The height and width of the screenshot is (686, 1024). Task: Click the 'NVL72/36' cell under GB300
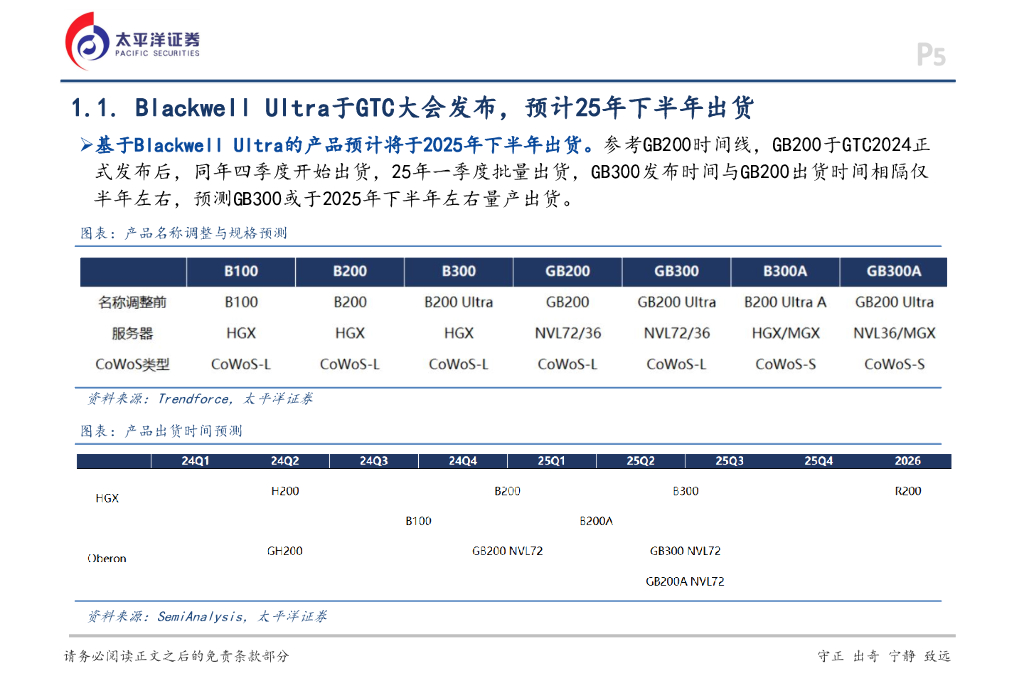click(677, 333)
